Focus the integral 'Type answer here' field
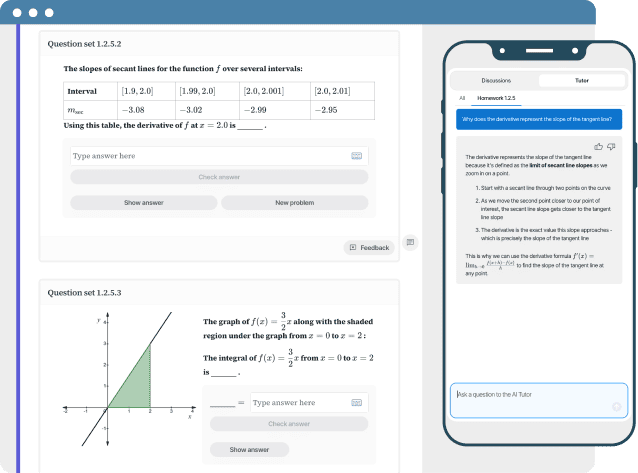This screenshot has height=473, width=638. coord(298,402)
